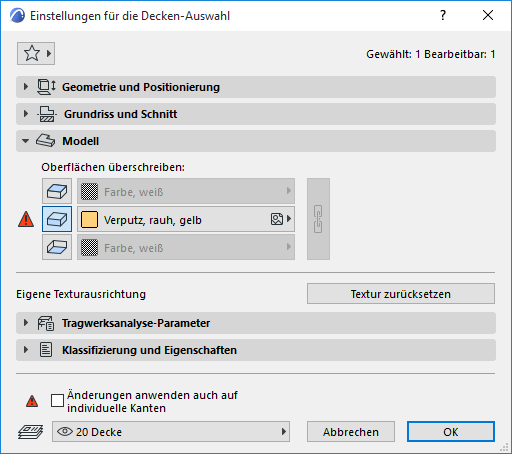Click the bottom surface hatched swatch
Screen dimensions: 512x454
coord(89,247)
